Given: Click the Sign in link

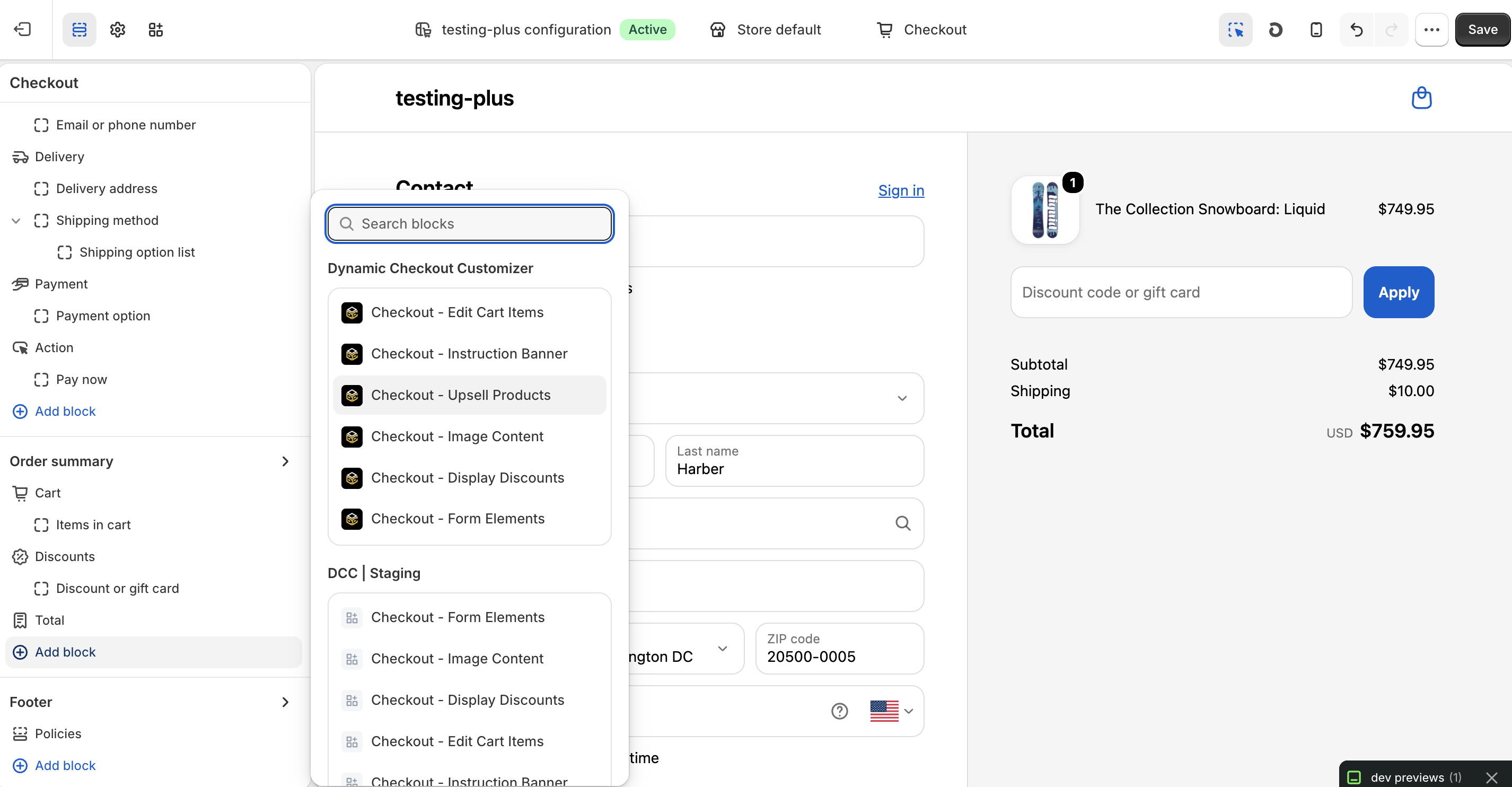Looking at the screenshot, I should point(901,190).
